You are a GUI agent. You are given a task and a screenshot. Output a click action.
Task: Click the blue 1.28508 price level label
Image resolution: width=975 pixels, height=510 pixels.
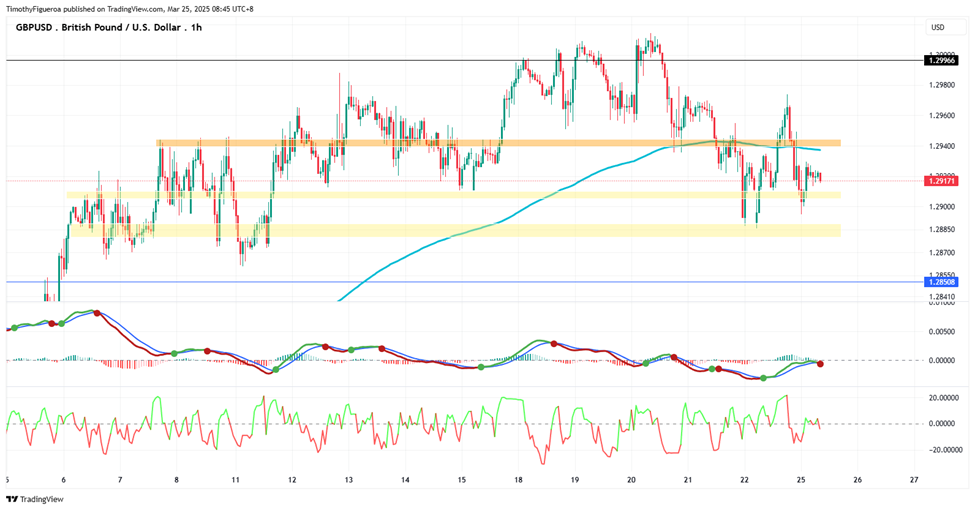pos(941,282)
